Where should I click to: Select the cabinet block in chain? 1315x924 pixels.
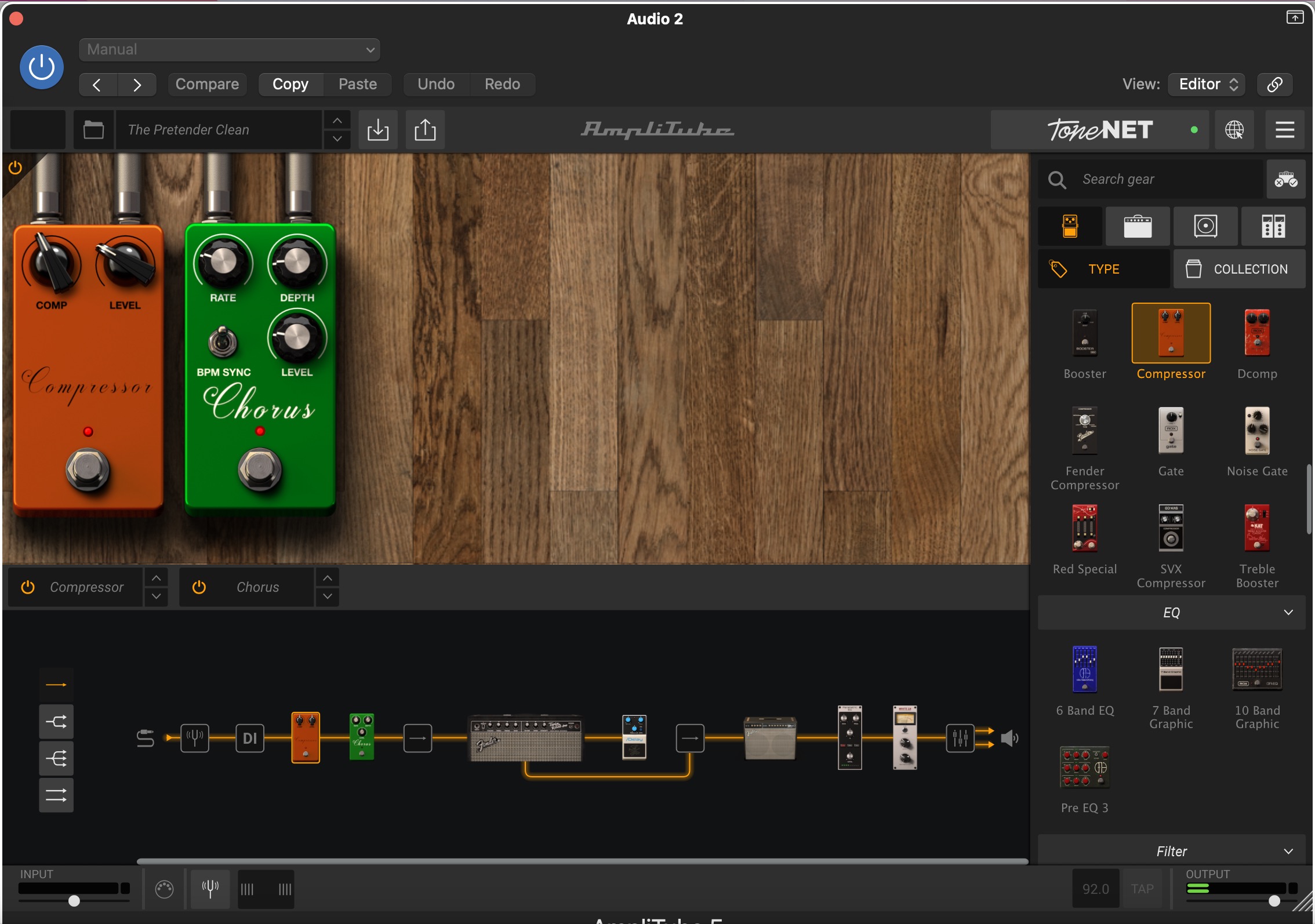(x=770, y=738)
